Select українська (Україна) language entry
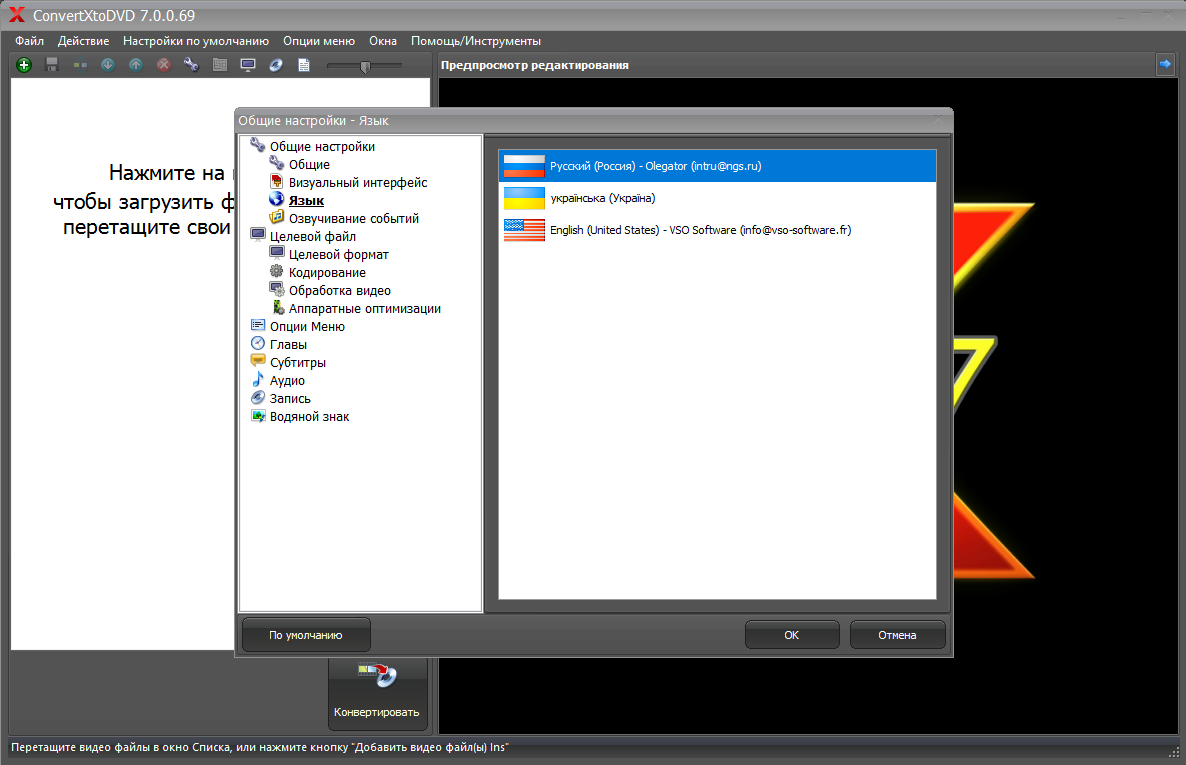1186x765 pixels. point(717,198)
